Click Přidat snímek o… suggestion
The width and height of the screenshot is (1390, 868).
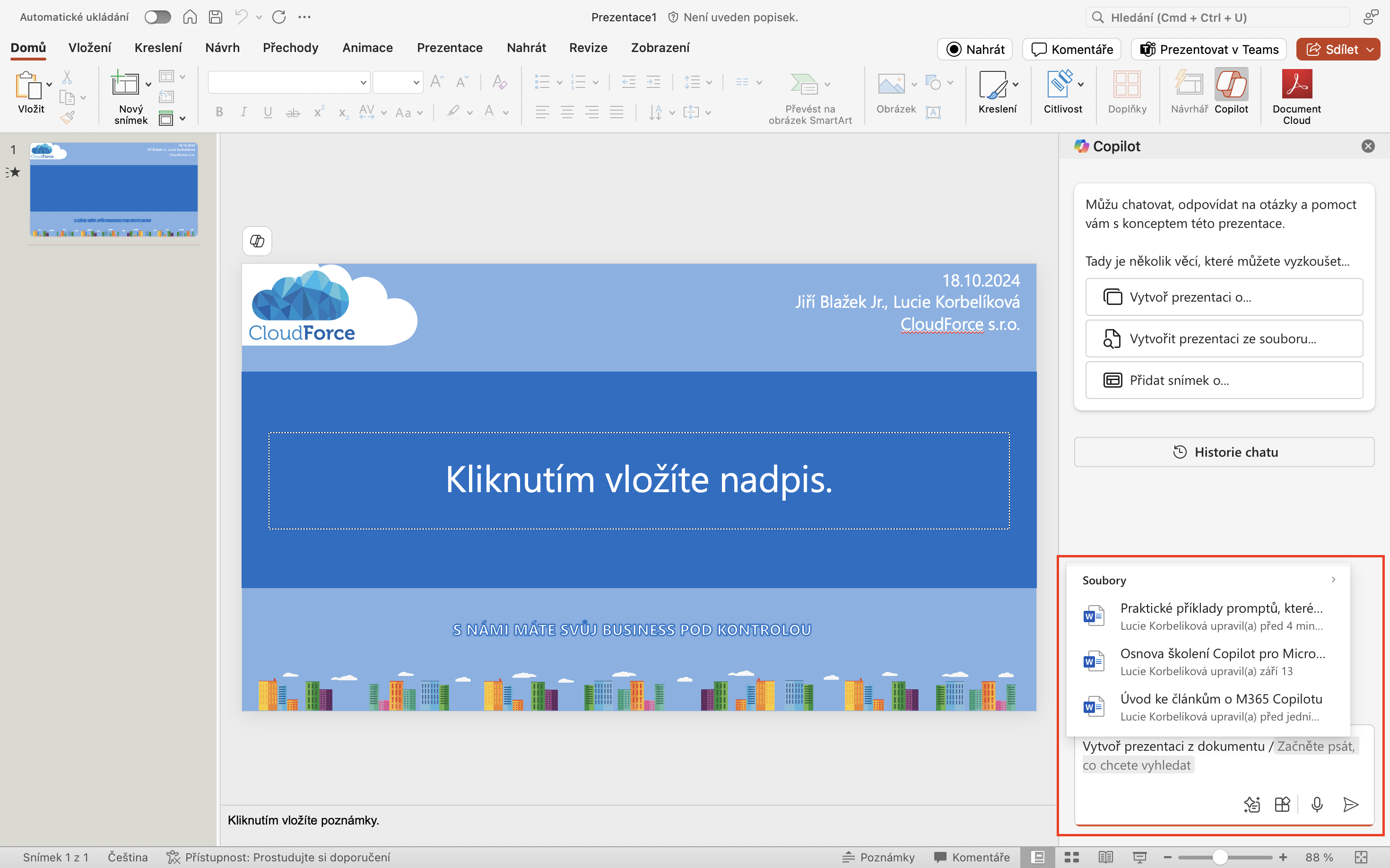(1224, 380)
